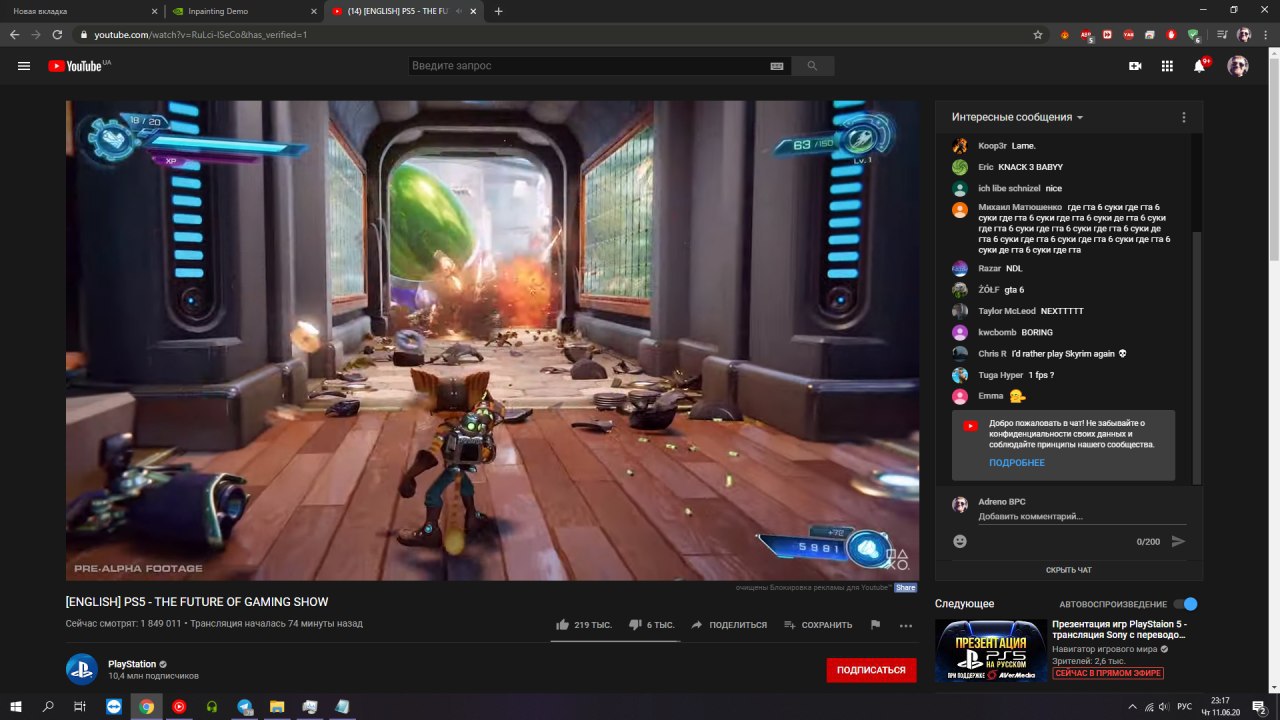Screen dimensions: 1280x720
Task: Focus the YouTube search input field
Action: pyautogui.click(x=590, y=66)
